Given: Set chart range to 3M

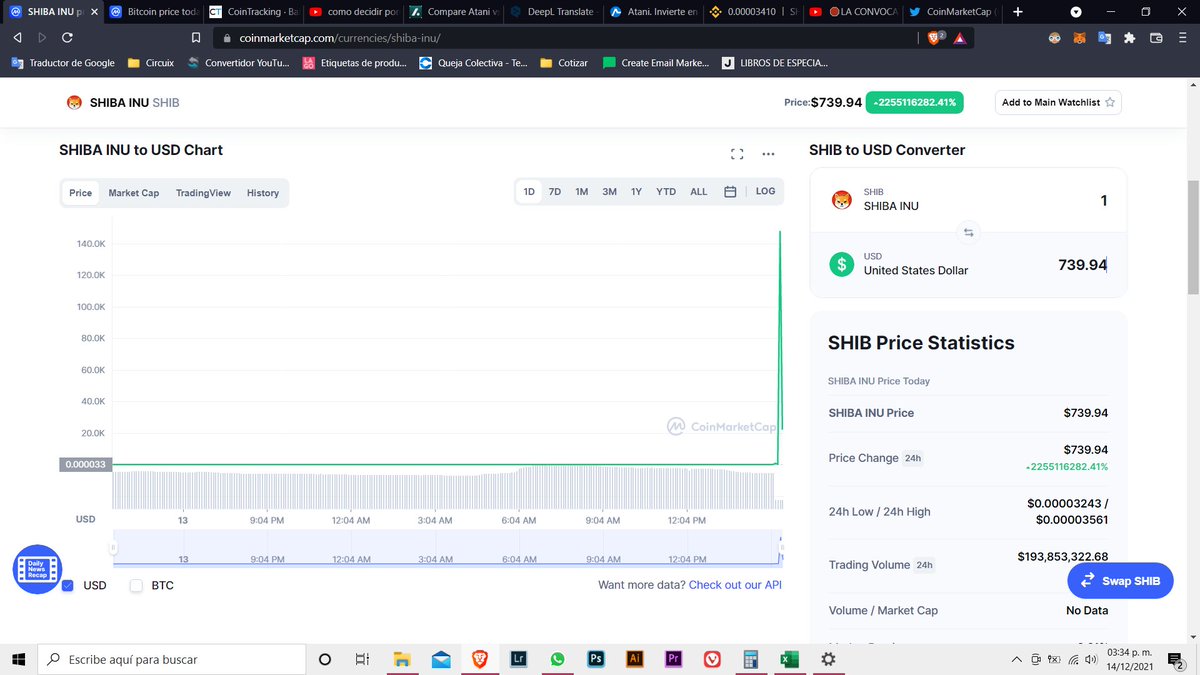Looking at the screenshot, I should 609,191.
